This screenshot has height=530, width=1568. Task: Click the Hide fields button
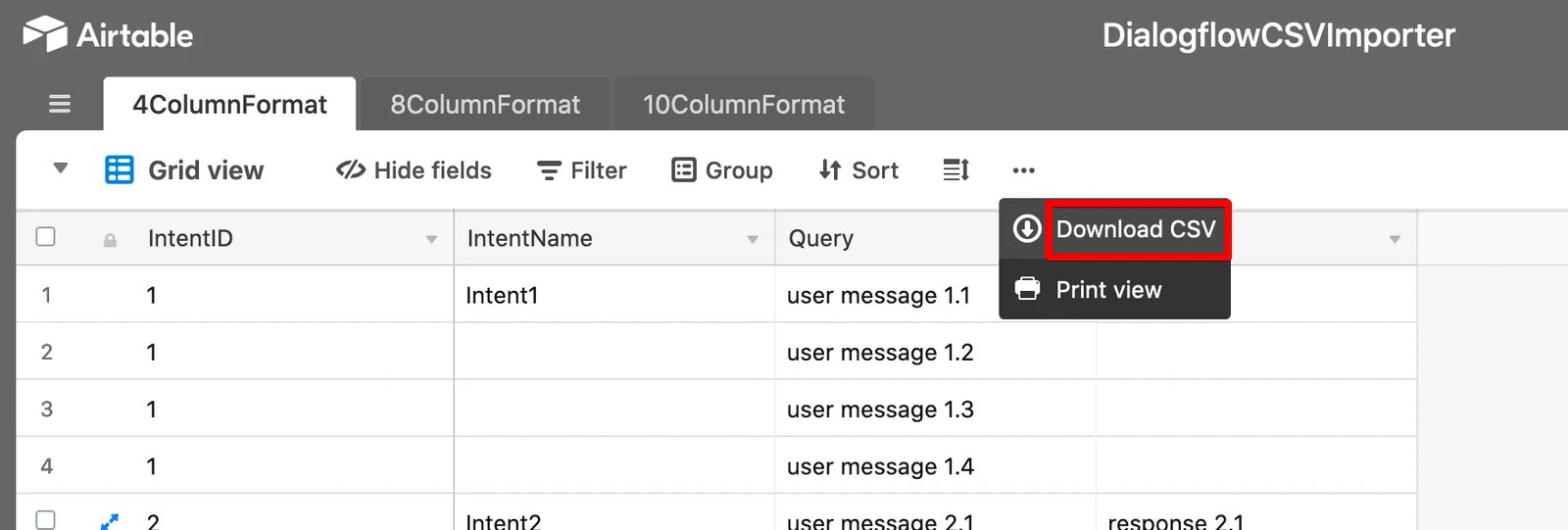point(414,170)
